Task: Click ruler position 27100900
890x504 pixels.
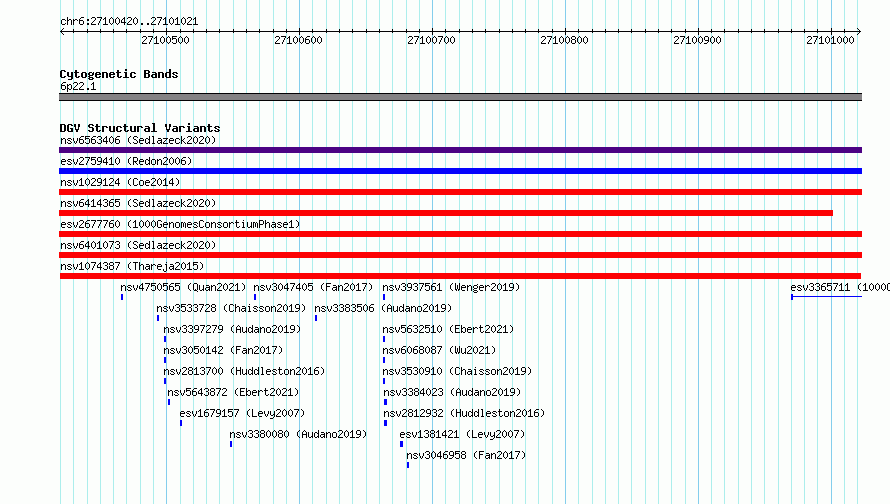Action: (697, 40)
